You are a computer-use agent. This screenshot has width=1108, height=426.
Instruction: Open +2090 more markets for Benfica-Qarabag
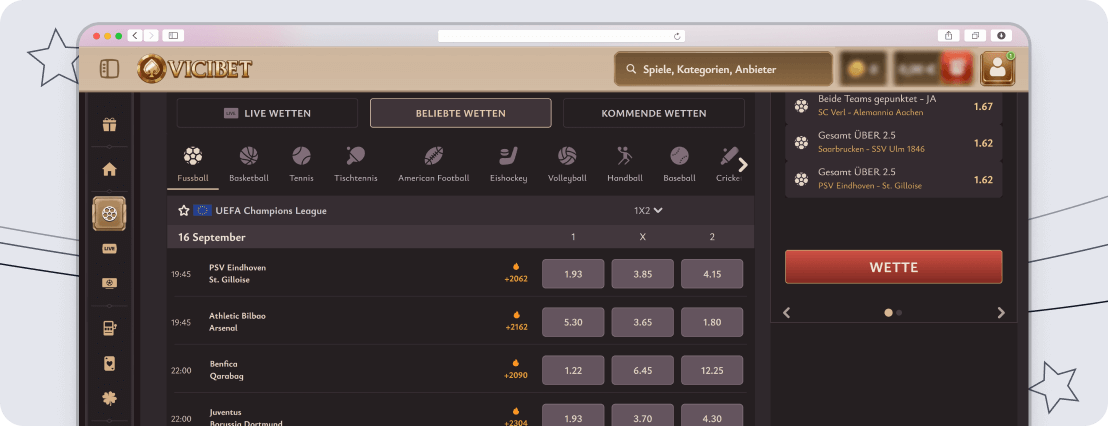point(516,369)
